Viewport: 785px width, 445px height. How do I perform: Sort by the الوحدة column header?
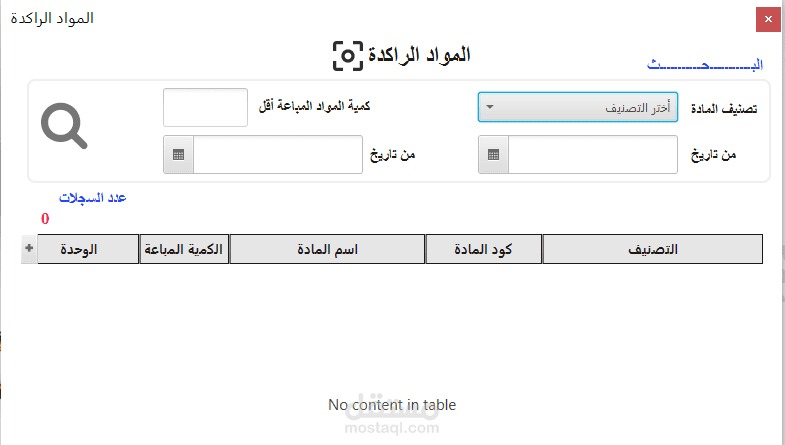pos(88,249)
